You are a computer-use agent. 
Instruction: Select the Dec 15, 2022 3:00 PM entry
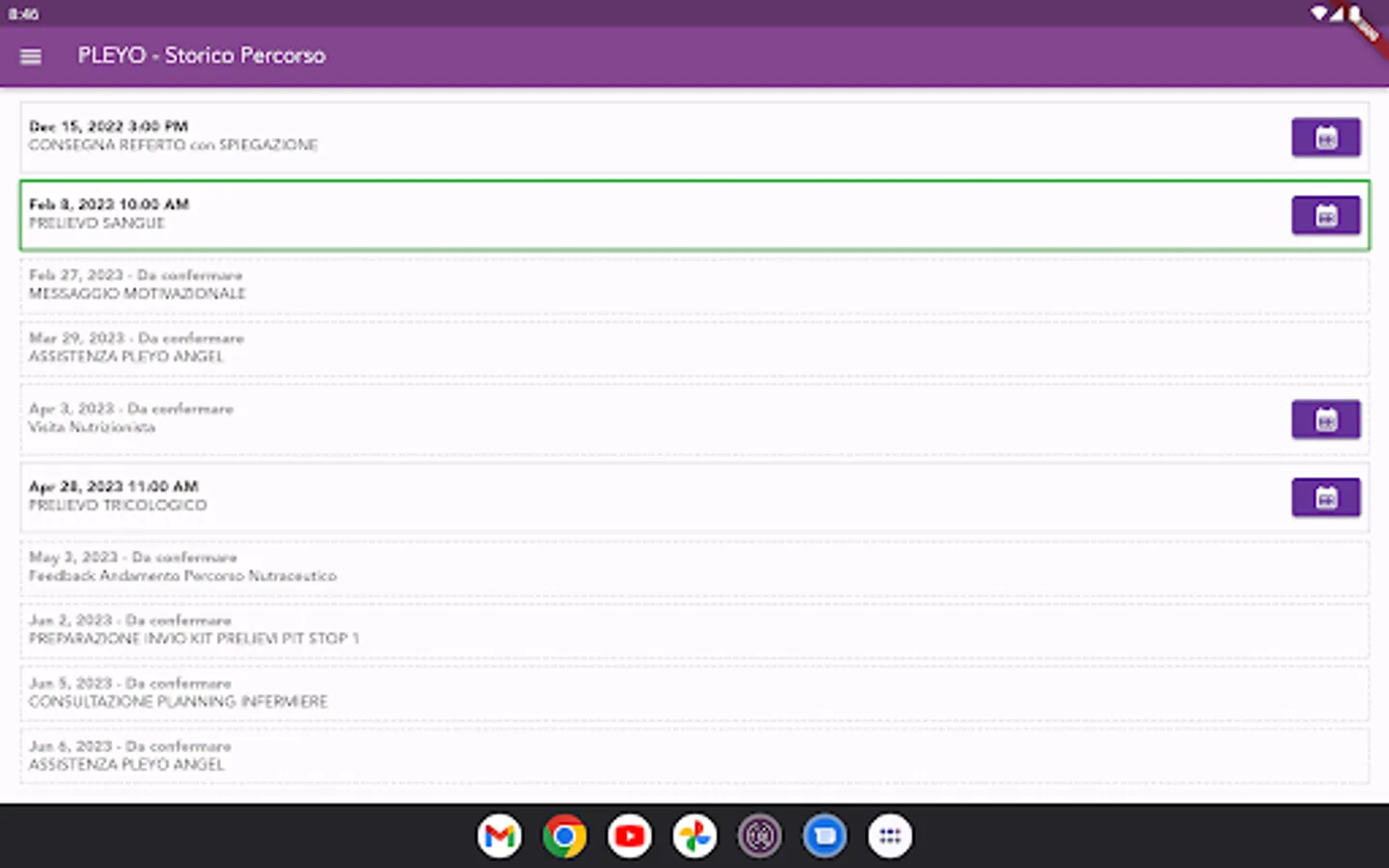point(694,138)
